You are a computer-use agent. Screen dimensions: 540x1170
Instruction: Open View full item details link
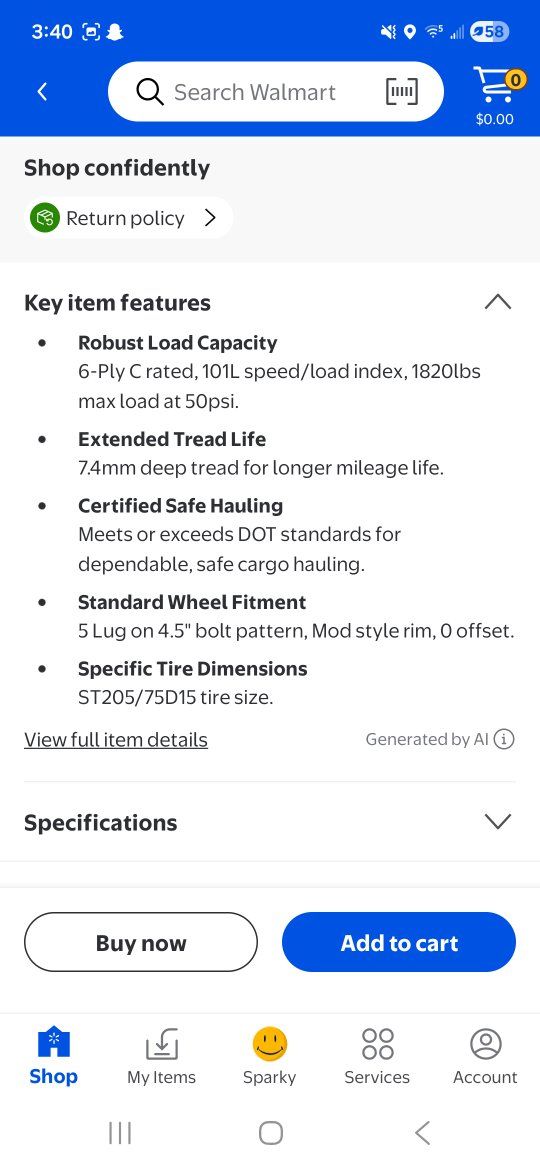coord(116,739)
